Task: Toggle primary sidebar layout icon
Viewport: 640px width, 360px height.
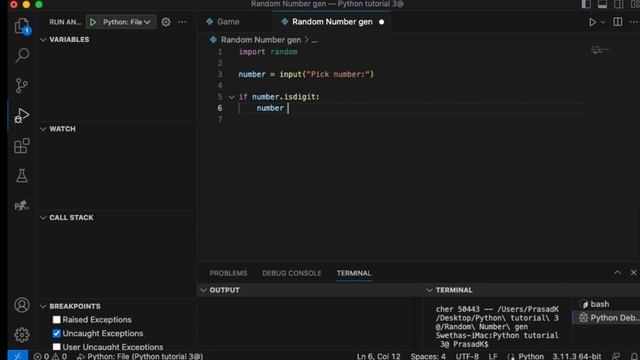Action: tap(586, 4)
